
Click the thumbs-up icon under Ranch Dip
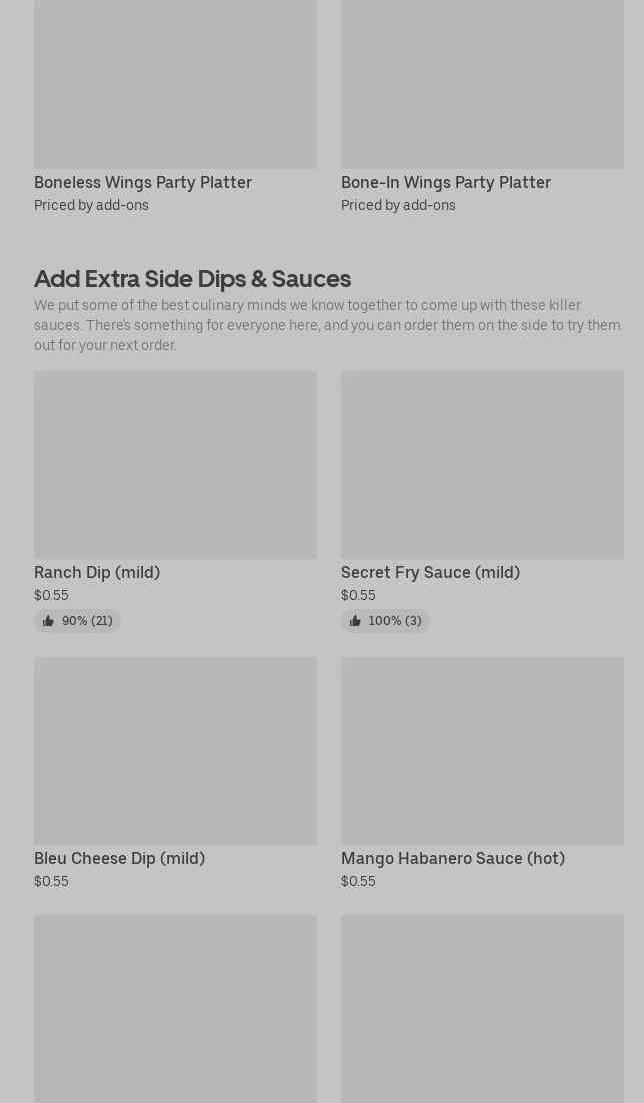tap(48, 621)
